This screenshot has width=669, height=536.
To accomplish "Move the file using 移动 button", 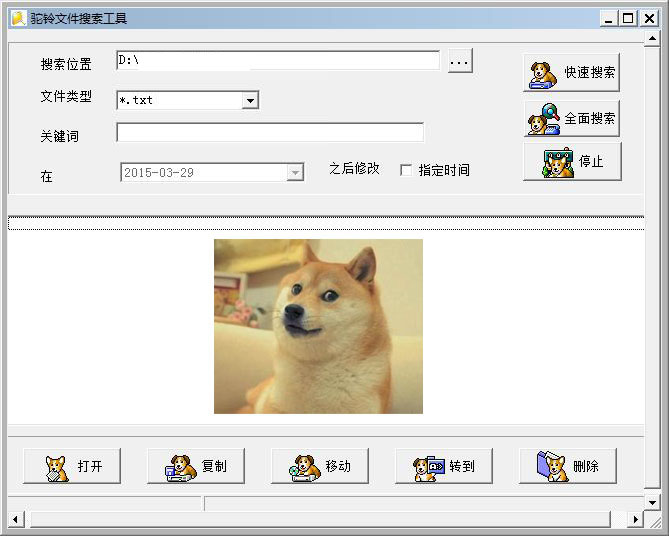I will tap(320, 466).
